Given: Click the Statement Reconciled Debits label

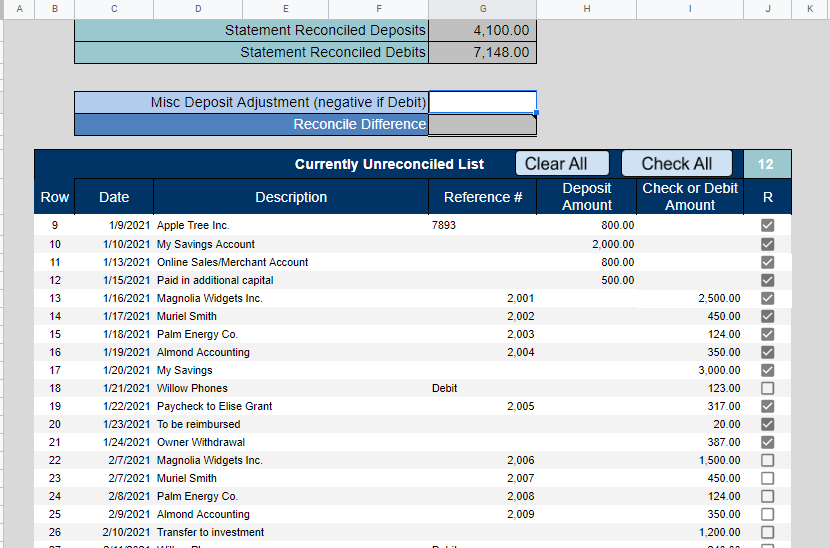Looking at the screenshot, I should 332,52.
